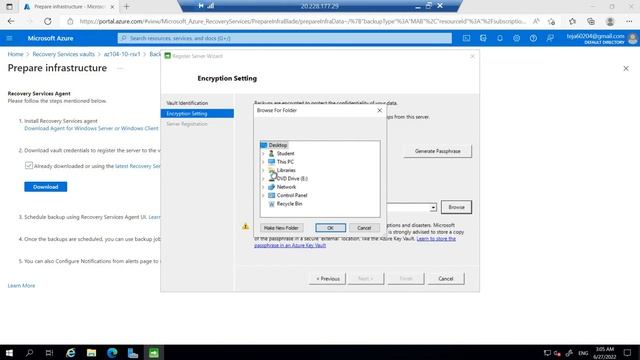Open new browser tab
The width and height of the screenshot is (640, 360).
[127, 7]
